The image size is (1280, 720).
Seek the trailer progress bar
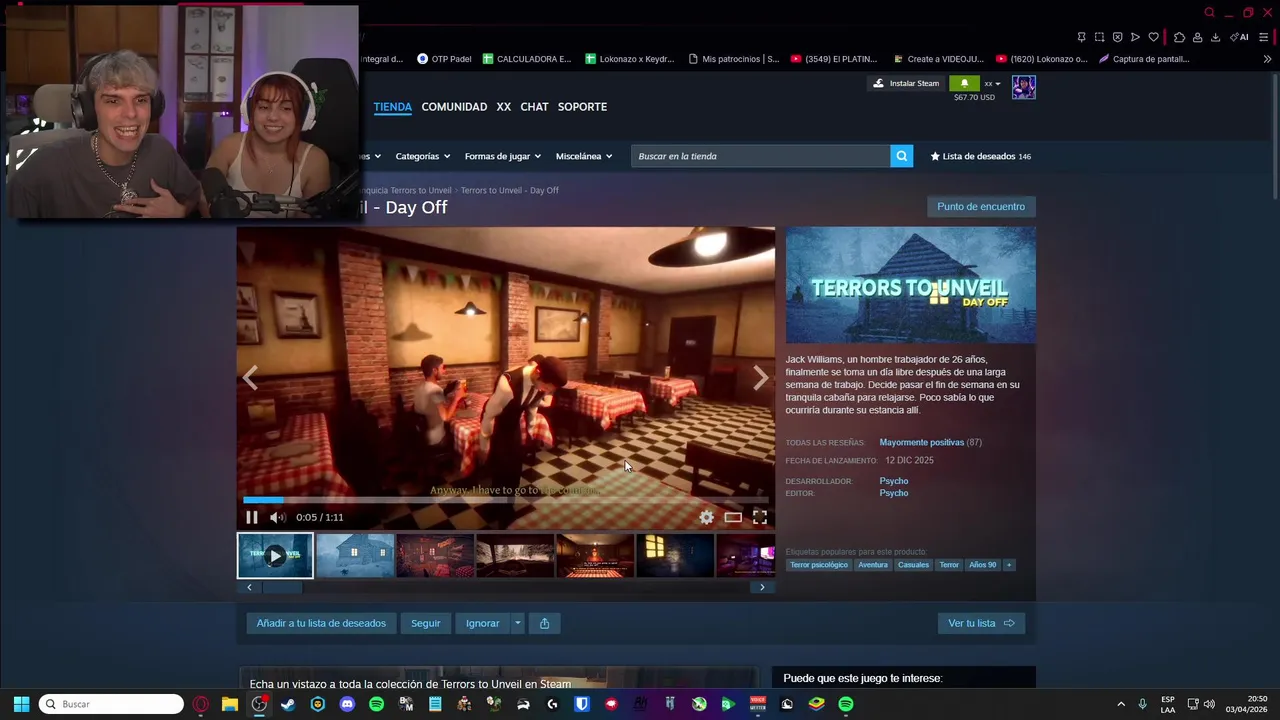tap(505, 499)
